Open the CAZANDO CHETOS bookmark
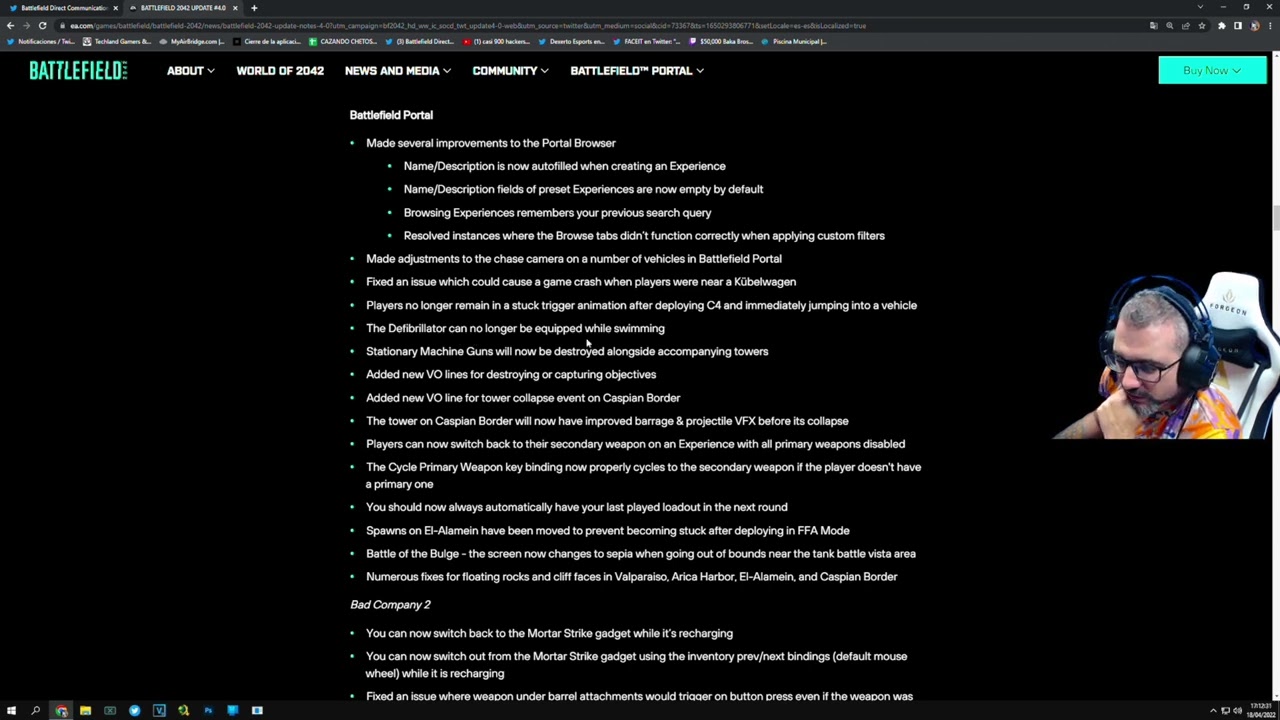Screen dimensions: 1280x720 pos(344,41)
